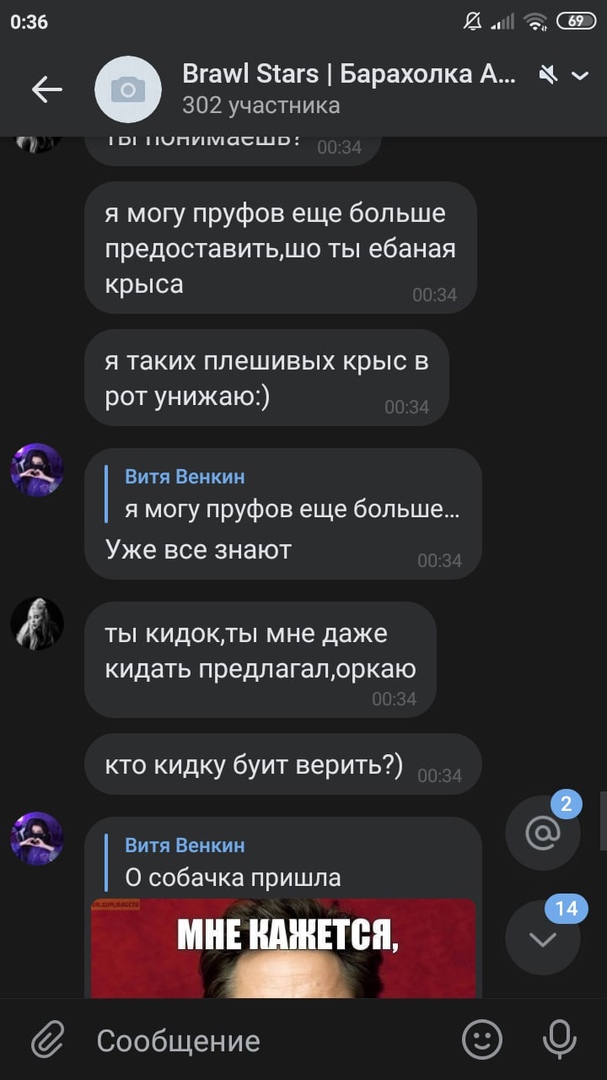
Task: Open the 302 участника members list
Action: click(261, 105)
